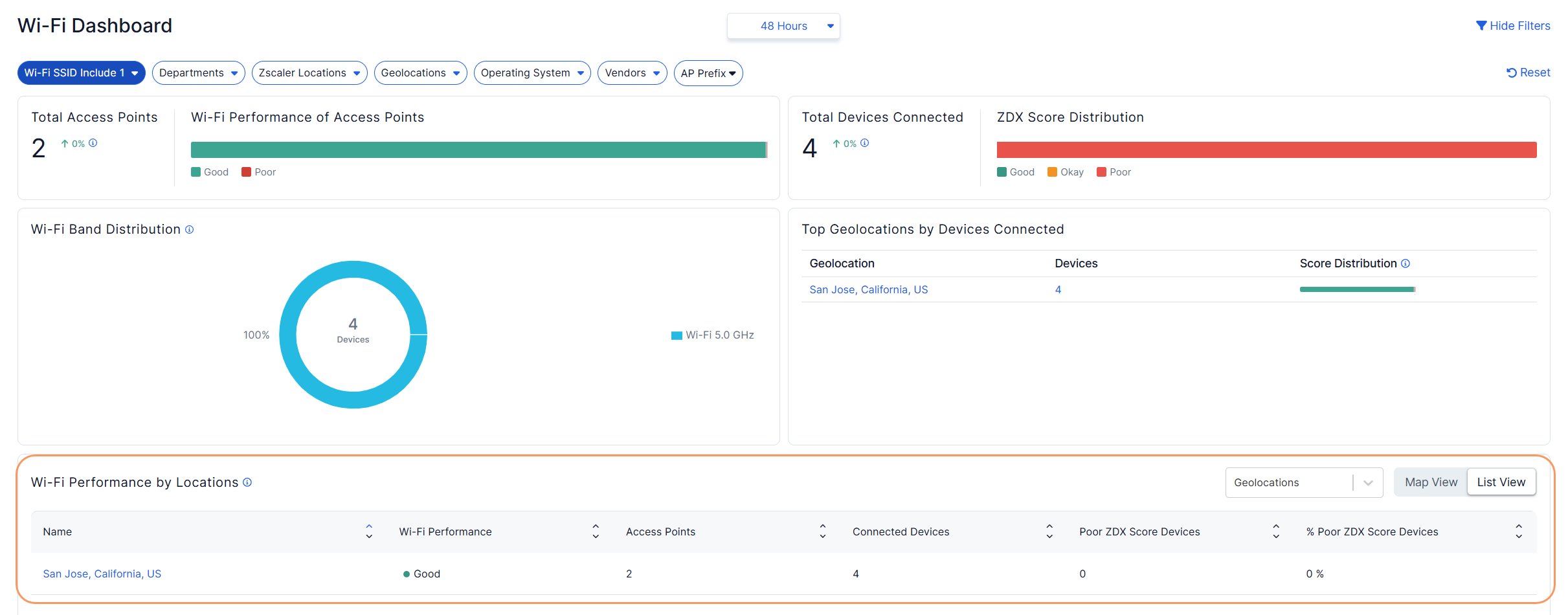Image resolution: width=1568 pixels, height=615 pixels.
Task: Open the 48 Hours time range dropdown
Action: 783,26
